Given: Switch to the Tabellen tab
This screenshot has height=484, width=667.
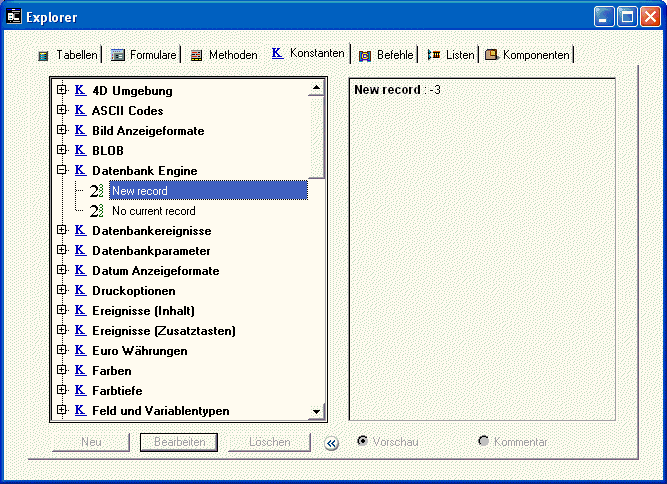Looking at the screenshot, I should click(67, 55).
